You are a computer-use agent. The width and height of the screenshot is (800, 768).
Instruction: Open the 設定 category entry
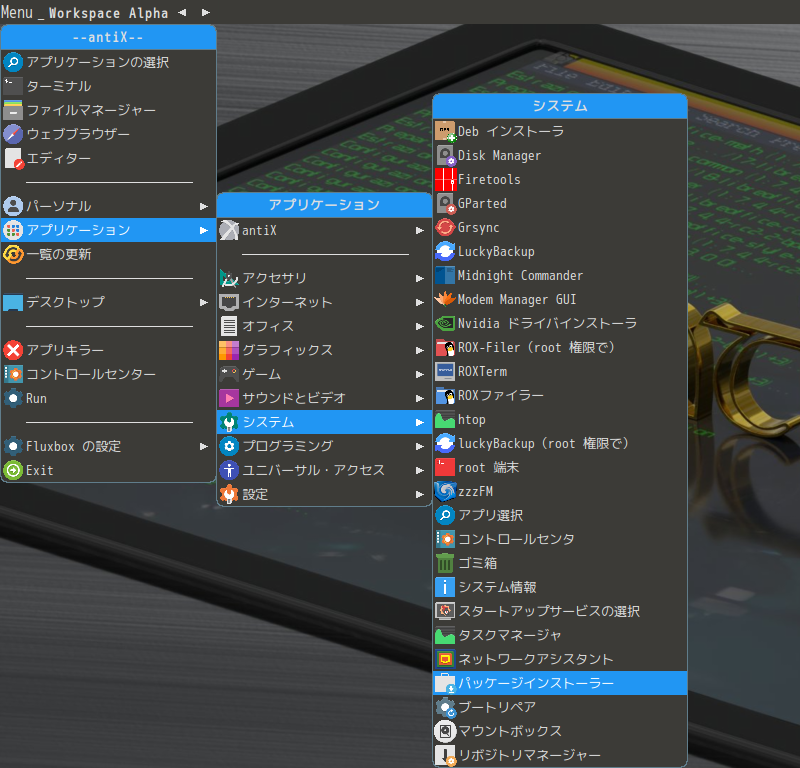[324, 494]
